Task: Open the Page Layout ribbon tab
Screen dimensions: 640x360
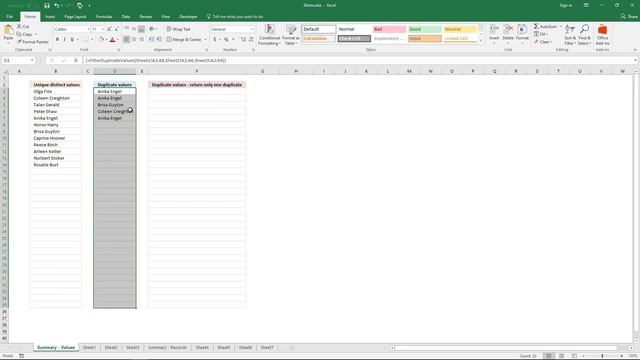Action: click(76, 17)
